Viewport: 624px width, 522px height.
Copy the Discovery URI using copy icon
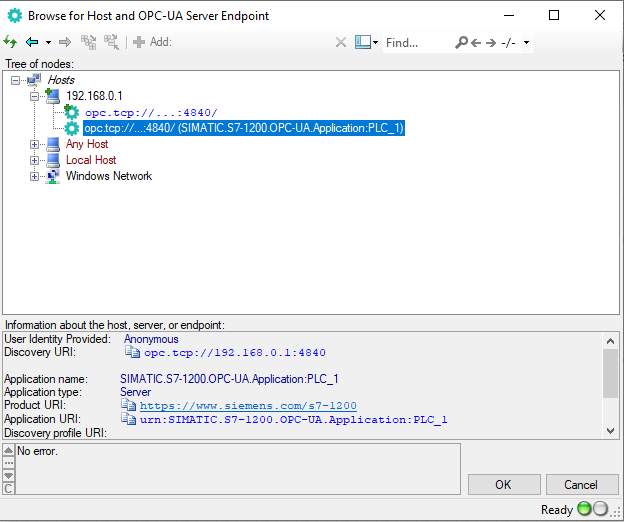click(x=132, y=352)
